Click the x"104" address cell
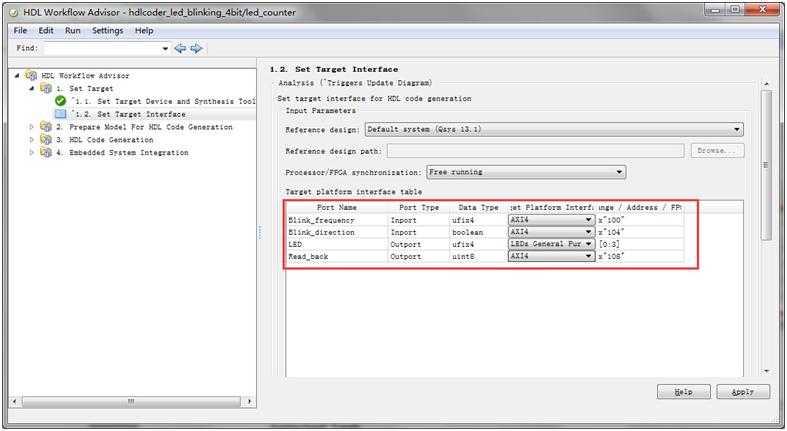This screenshot has width=787, height=431. pos(639,232)
